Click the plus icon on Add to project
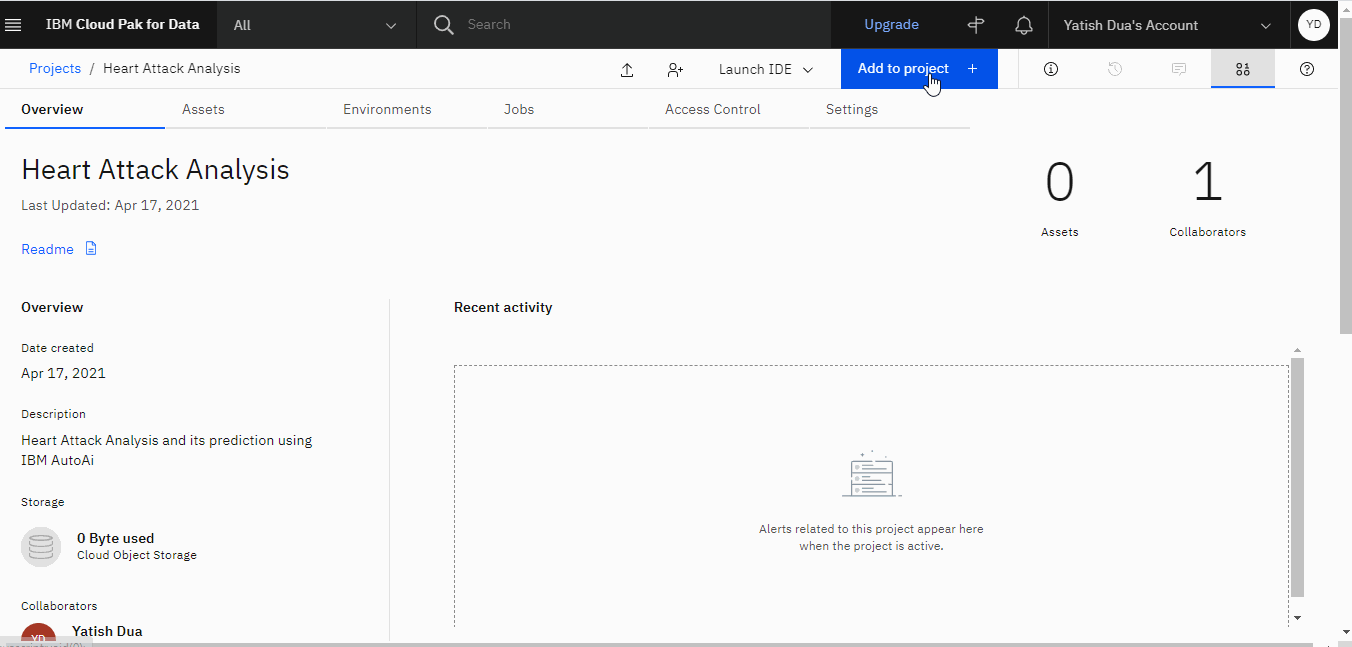 point(972,69)
